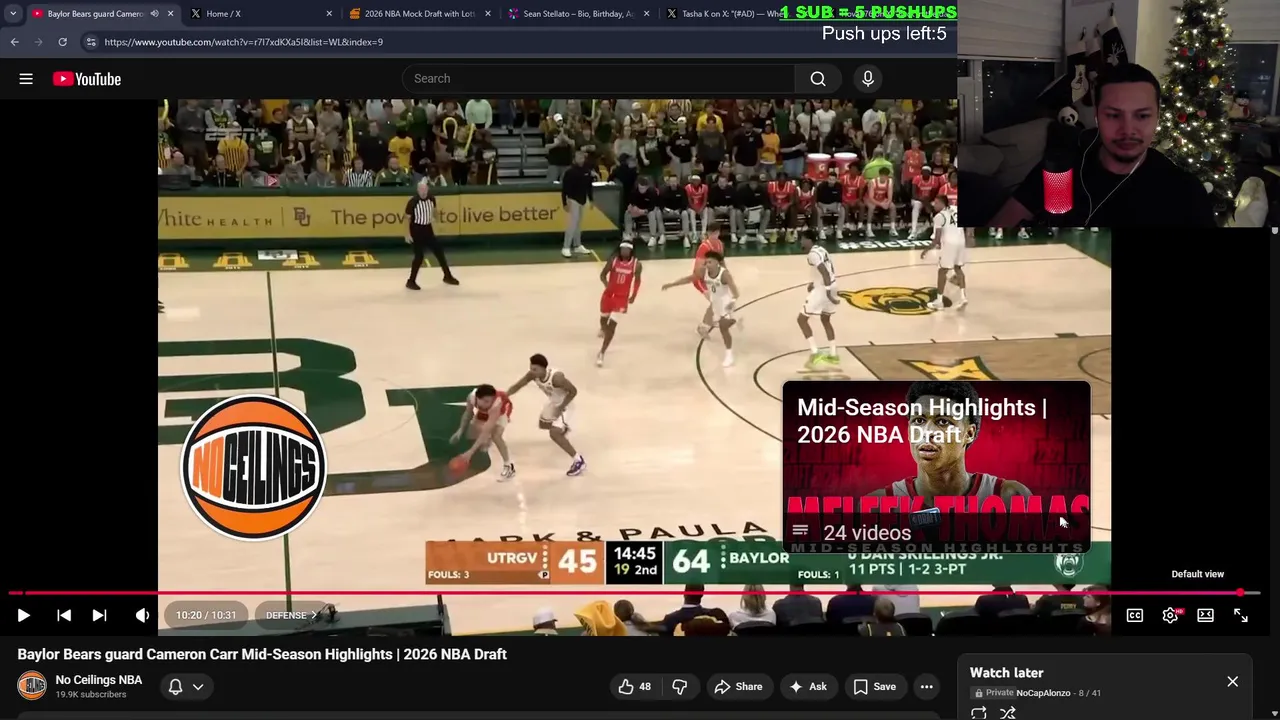This screenshot has height=720, width=1280.
Task: Close the 2026 NBA Mock Draft tab
Action: click(488, 14)
